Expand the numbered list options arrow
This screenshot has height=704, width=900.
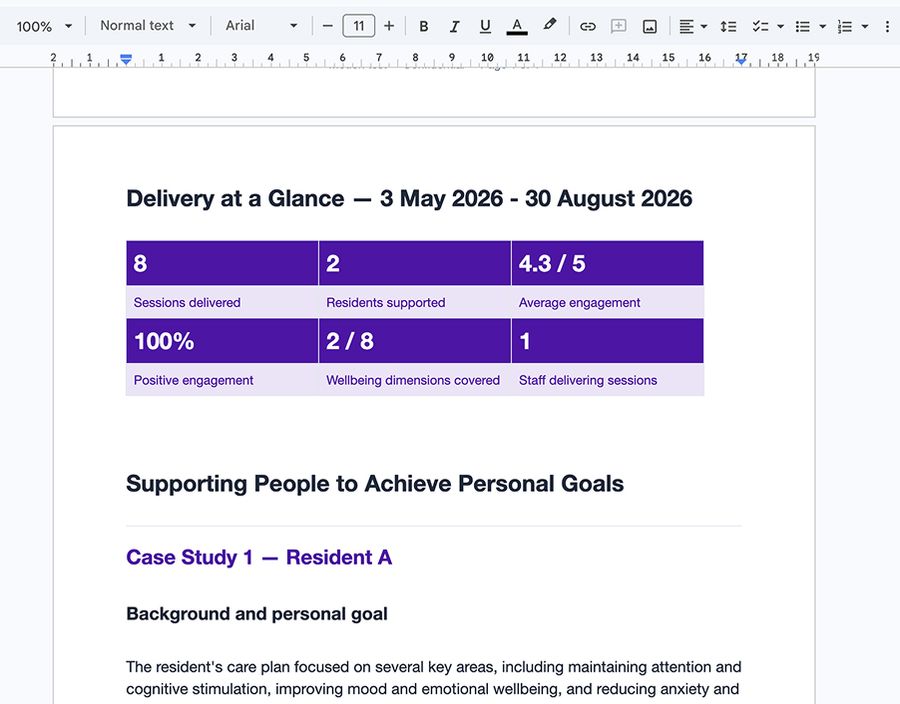[x=864, y=26]
